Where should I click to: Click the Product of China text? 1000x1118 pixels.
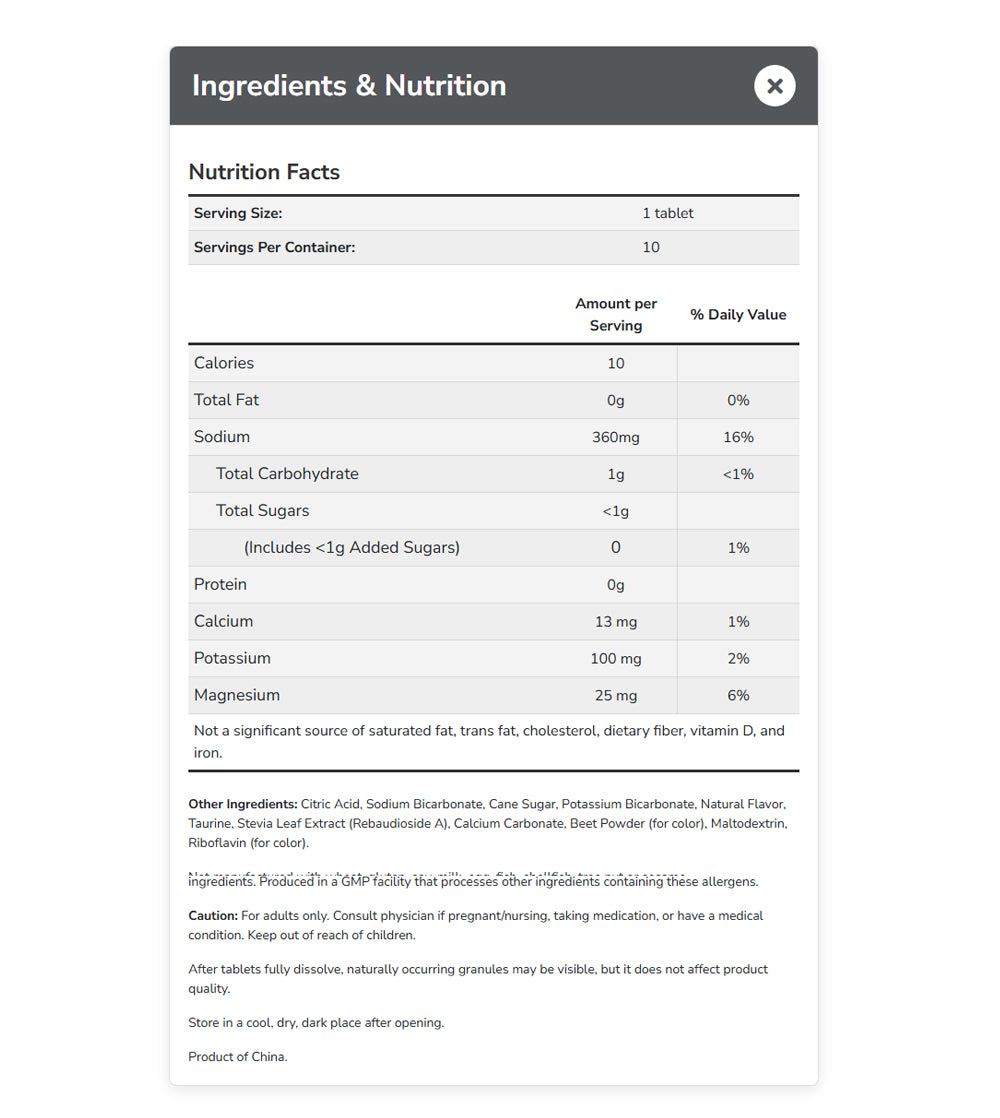237,1056
